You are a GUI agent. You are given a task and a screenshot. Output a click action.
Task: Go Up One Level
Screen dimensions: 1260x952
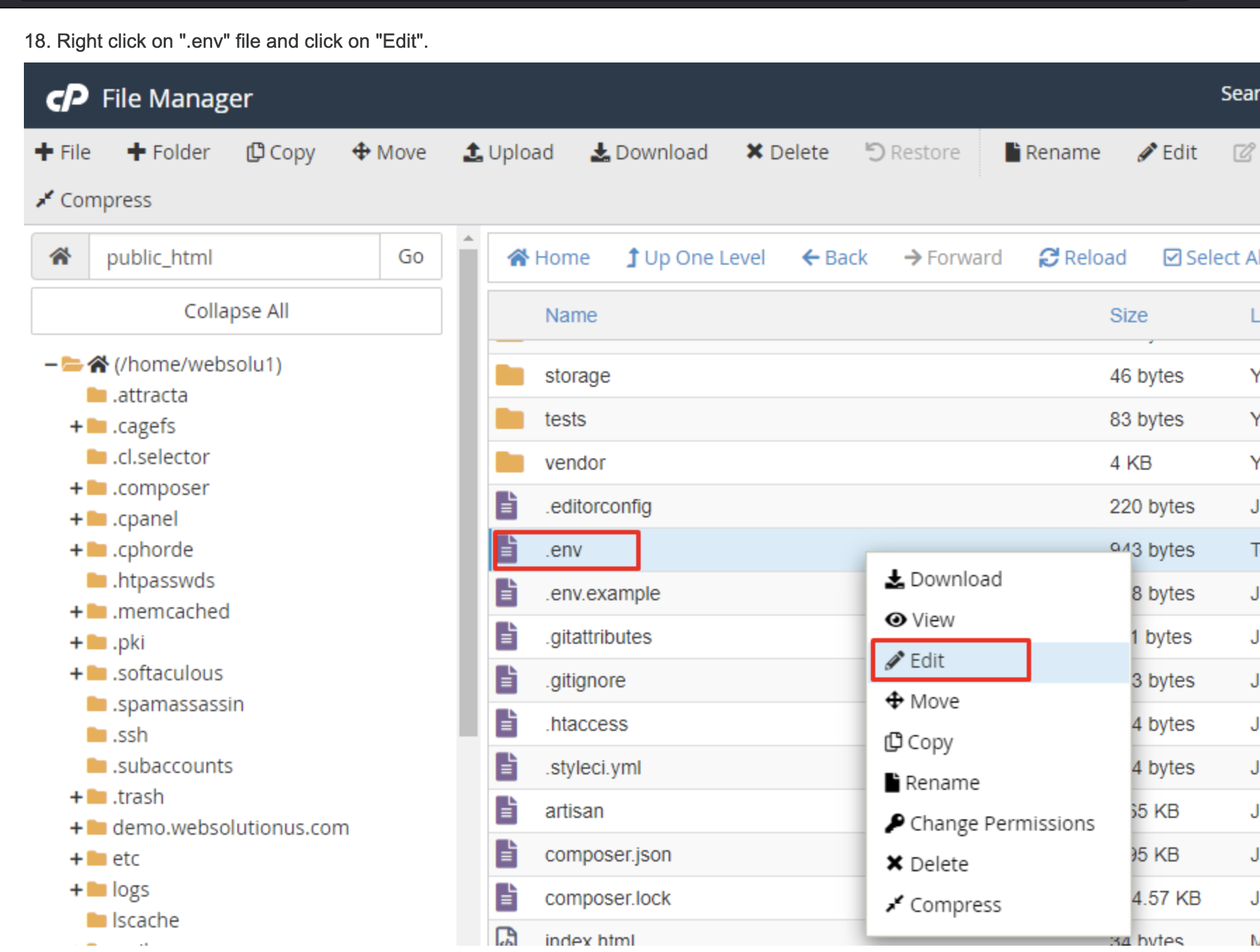tap(695, 258)
